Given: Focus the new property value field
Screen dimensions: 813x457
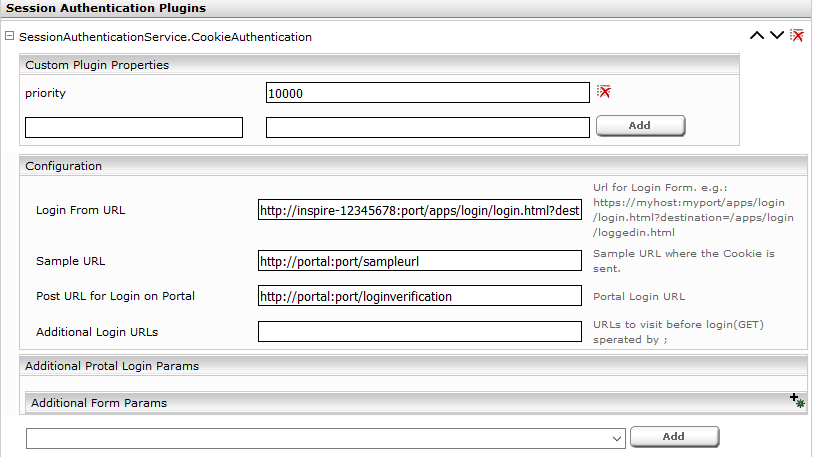Looking at the screenshot, I should (428, 128).
